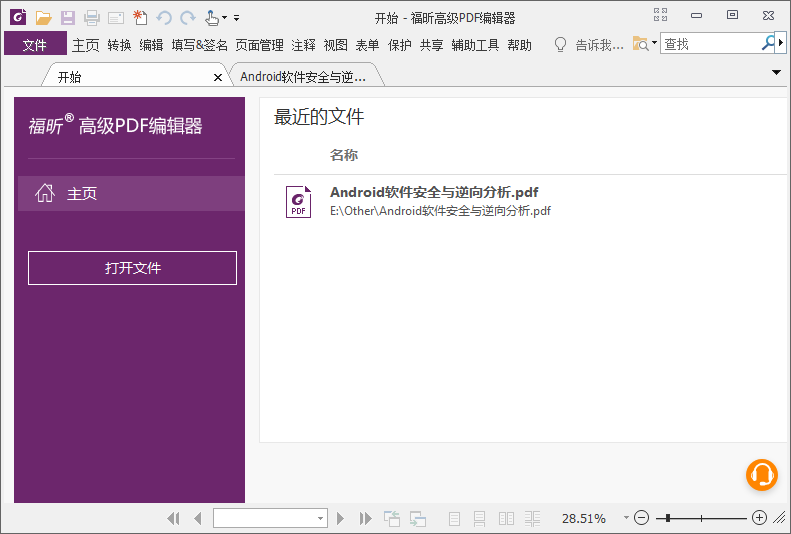Click into the 查找 search box

coord(710,44)
